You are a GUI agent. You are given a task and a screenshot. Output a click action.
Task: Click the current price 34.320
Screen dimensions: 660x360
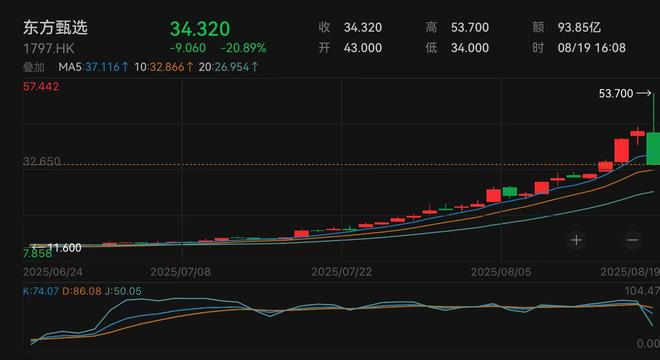pos(200,29)
